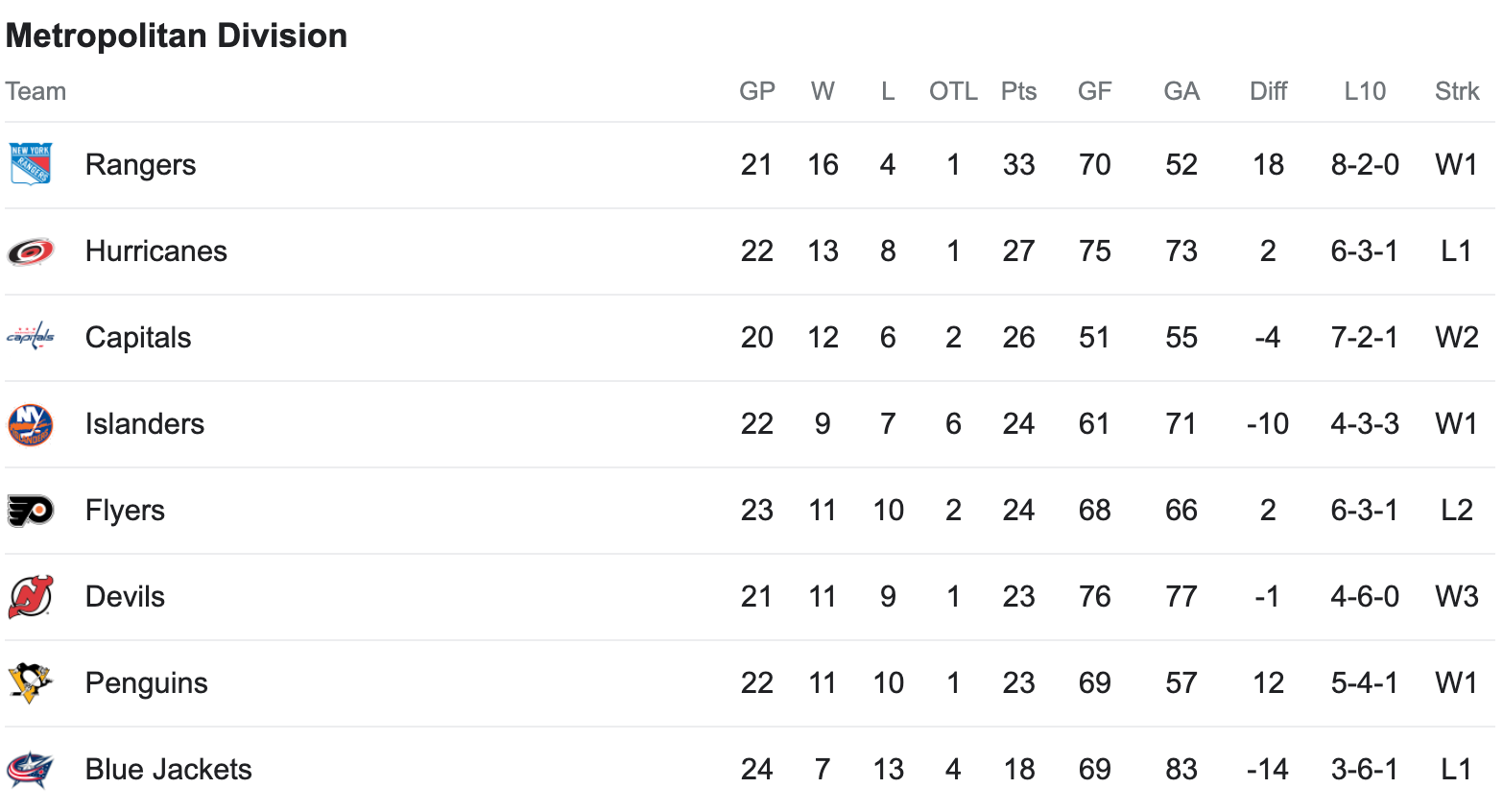Click the Columbus Blue Jackets logo
This screenshot has height=812, width=1503.
pyautogui.click(x=31, y=769)
